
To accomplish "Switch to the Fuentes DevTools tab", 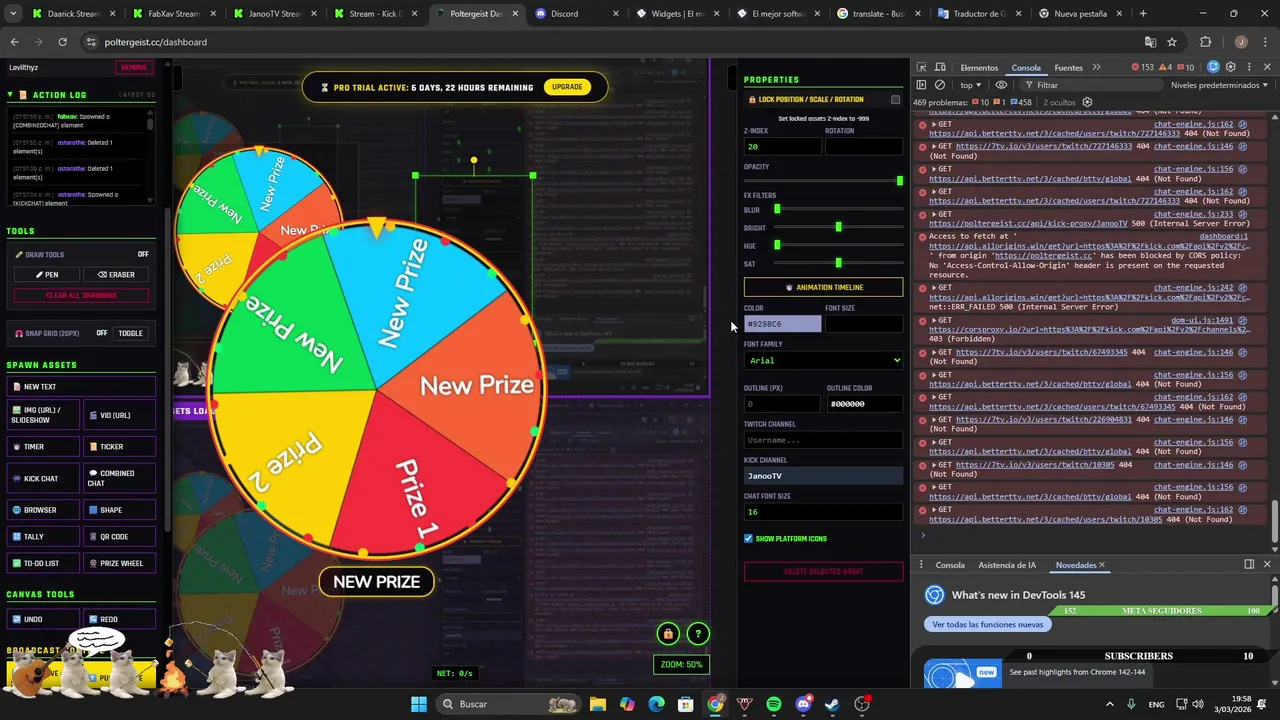I will coord(1068,67).
